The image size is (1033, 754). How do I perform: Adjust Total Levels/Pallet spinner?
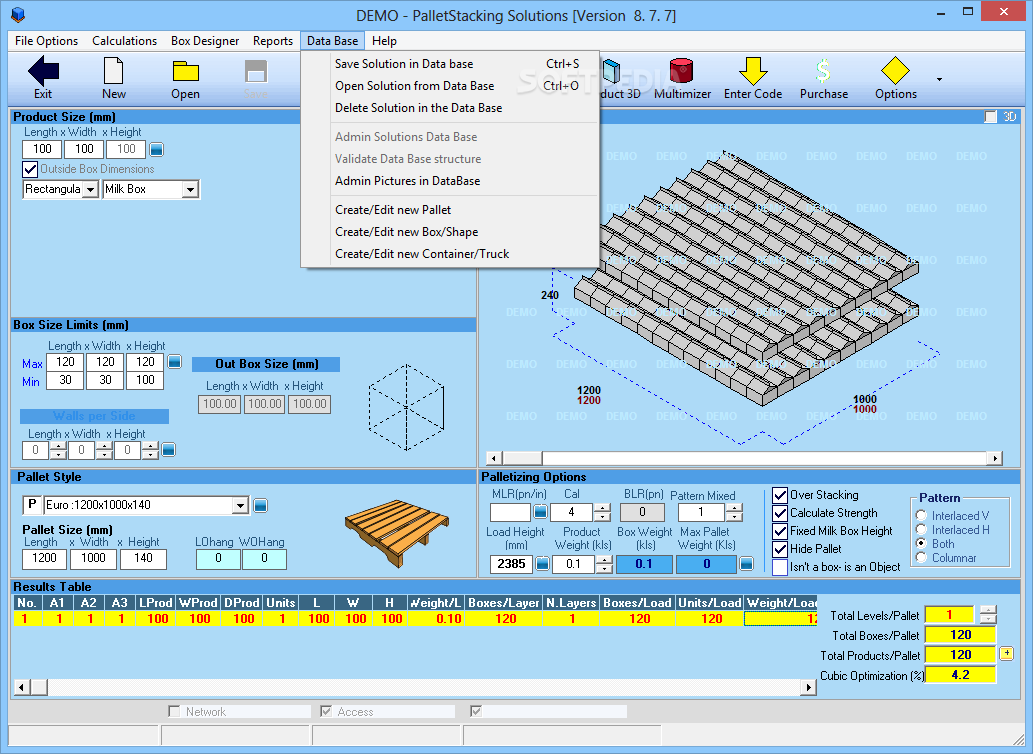point(988,614)
